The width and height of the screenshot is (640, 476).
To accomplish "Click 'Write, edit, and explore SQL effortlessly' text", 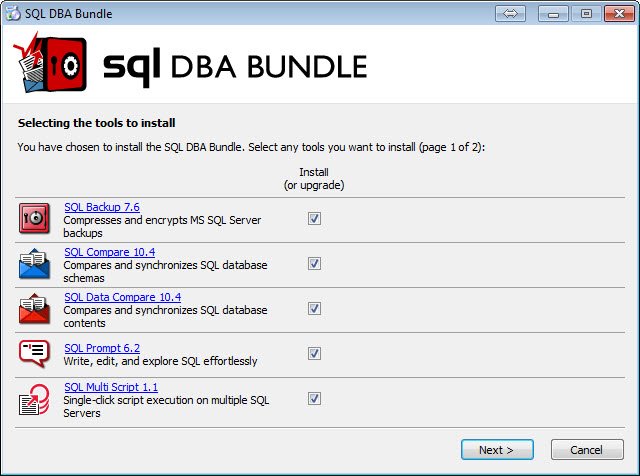I will (160, 361).
